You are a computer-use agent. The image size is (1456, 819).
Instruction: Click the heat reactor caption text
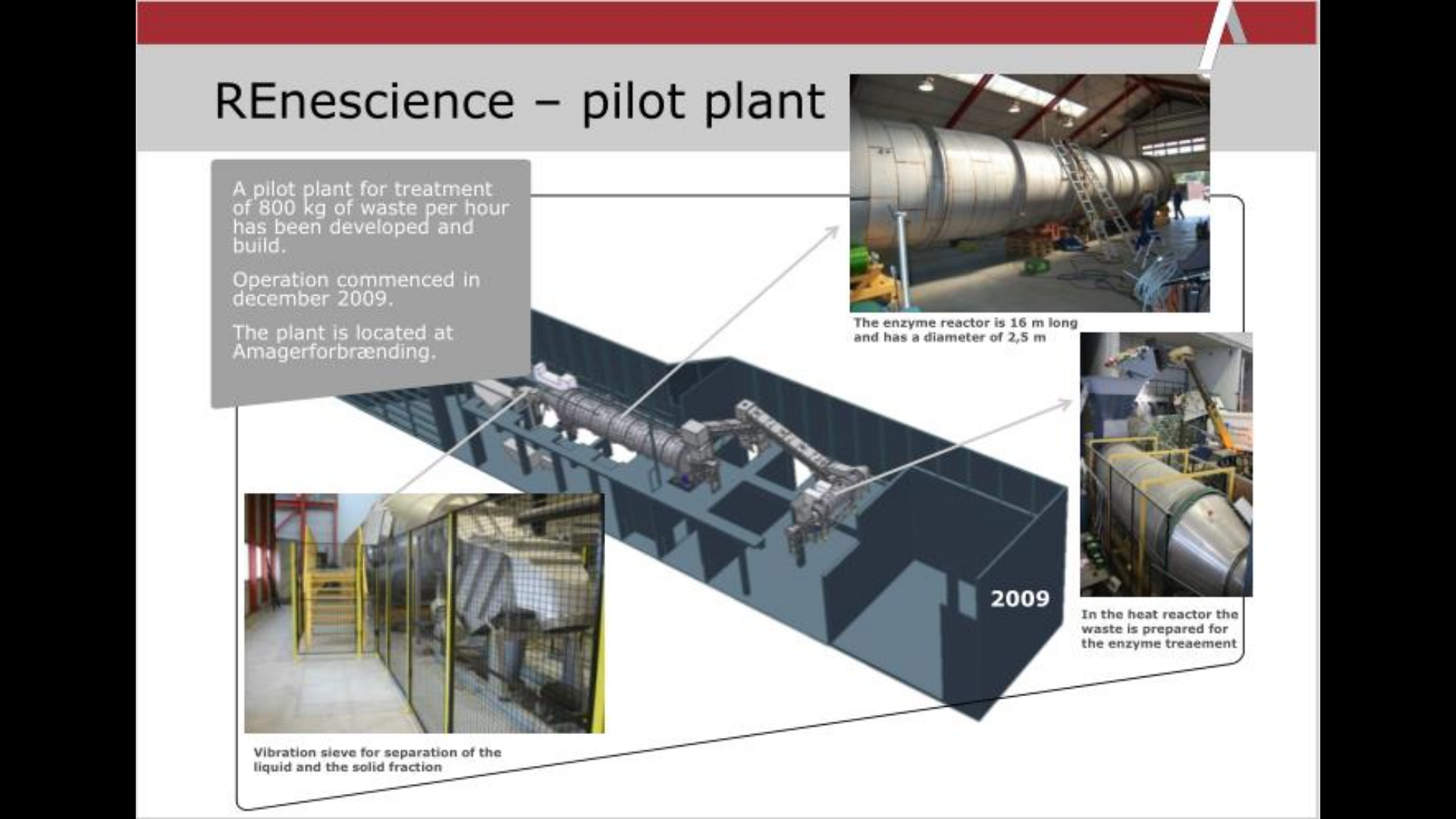1159,629
